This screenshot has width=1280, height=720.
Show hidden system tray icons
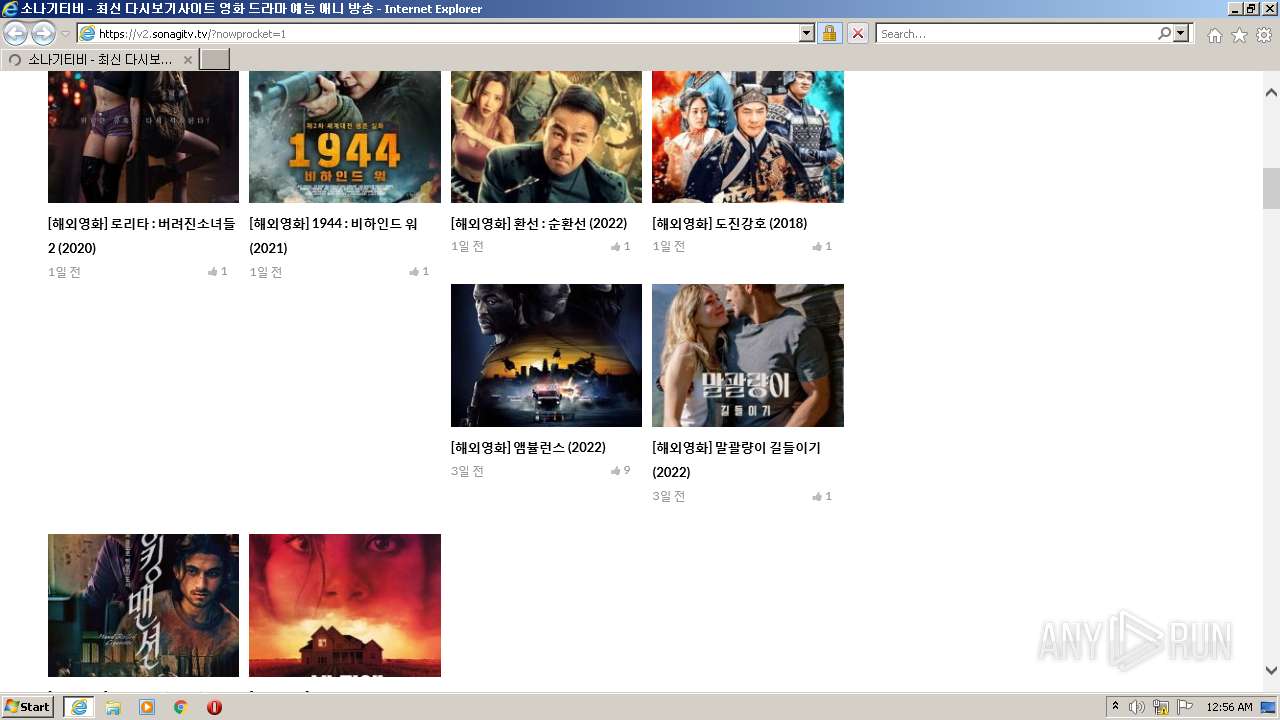click(1116, 707)
